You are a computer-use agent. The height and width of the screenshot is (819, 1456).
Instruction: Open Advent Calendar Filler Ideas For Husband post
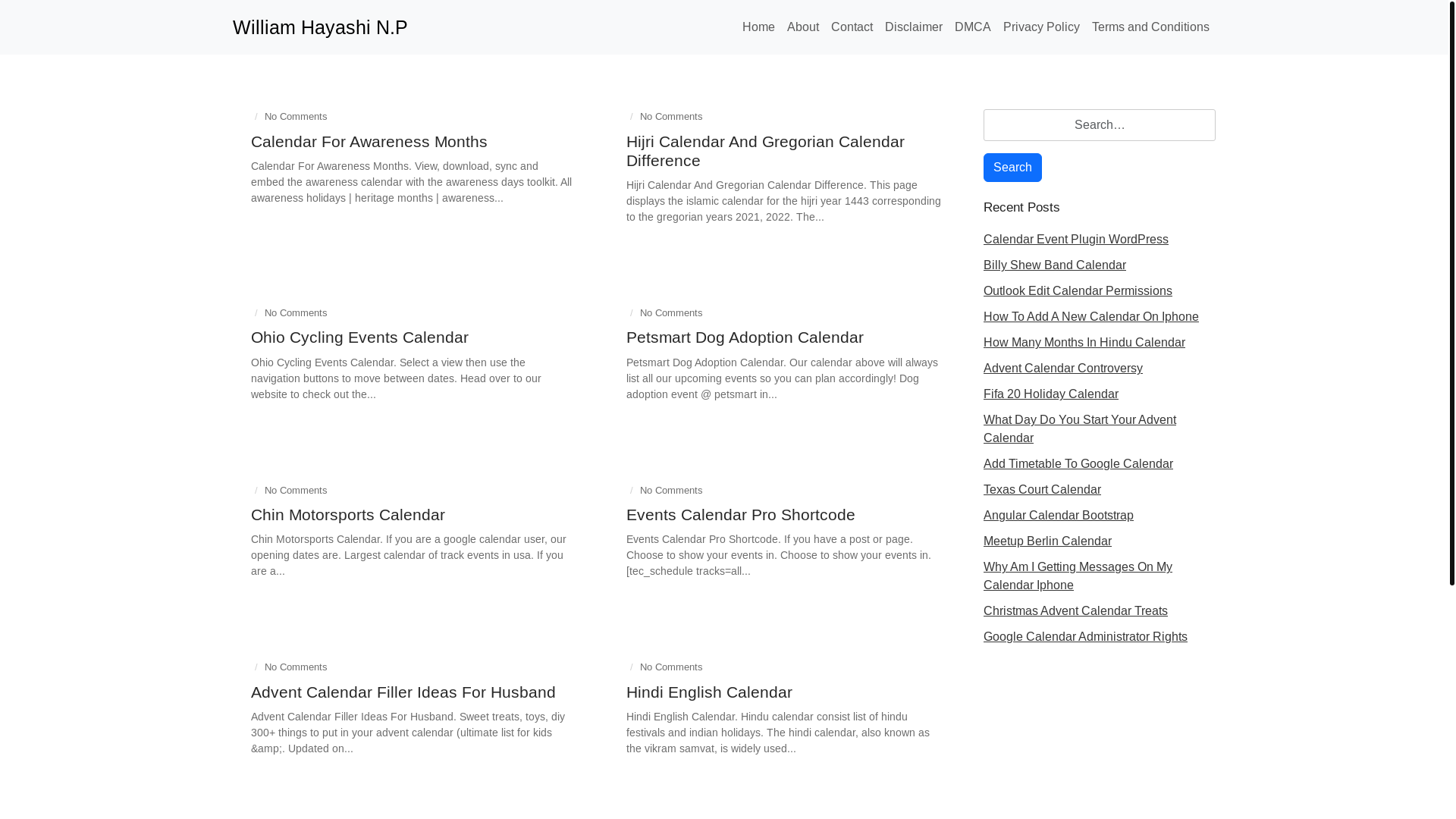(x=403, y=692)
